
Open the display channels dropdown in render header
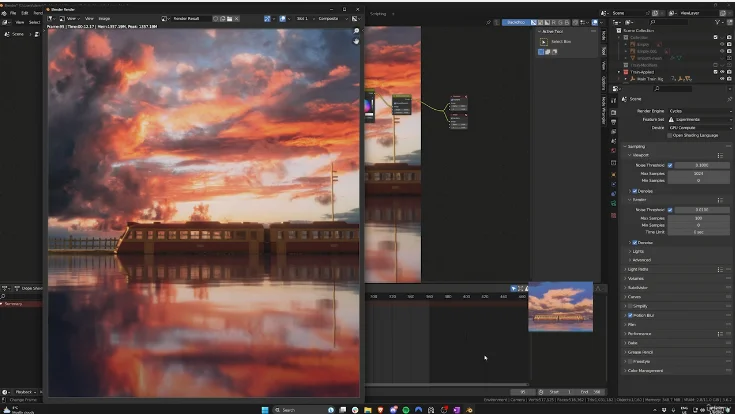point(356,19)
